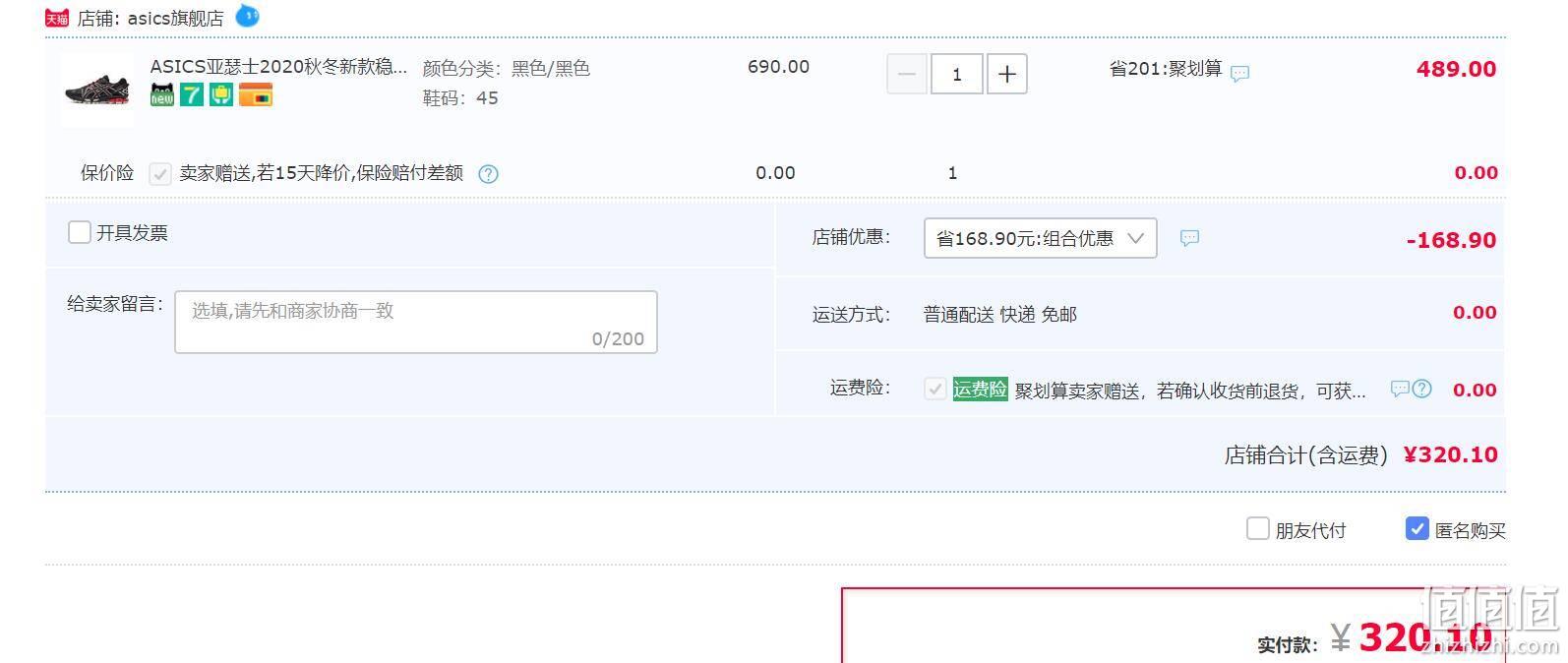Click the 卖家赠送,若15天降价 insurance description
The height and width of the screenshot is (663, 1568).
pyautogui.click(x=321, y=173)
